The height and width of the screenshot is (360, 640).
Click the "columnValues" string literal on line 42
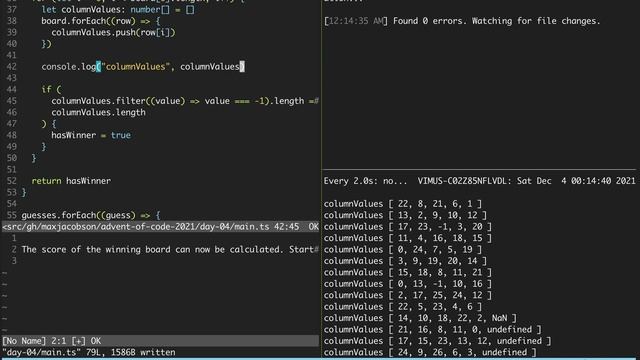pyautogui.click(x=136, y=67)
